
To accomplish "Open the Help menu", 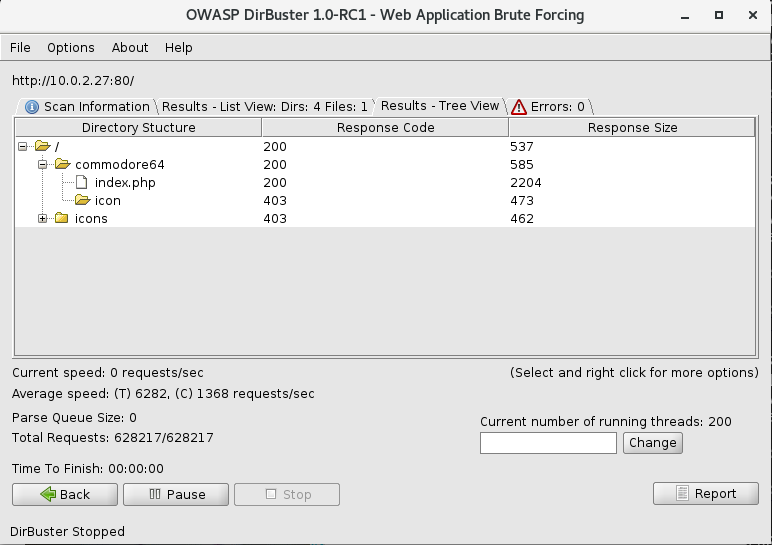I will (x=179, y=48).
